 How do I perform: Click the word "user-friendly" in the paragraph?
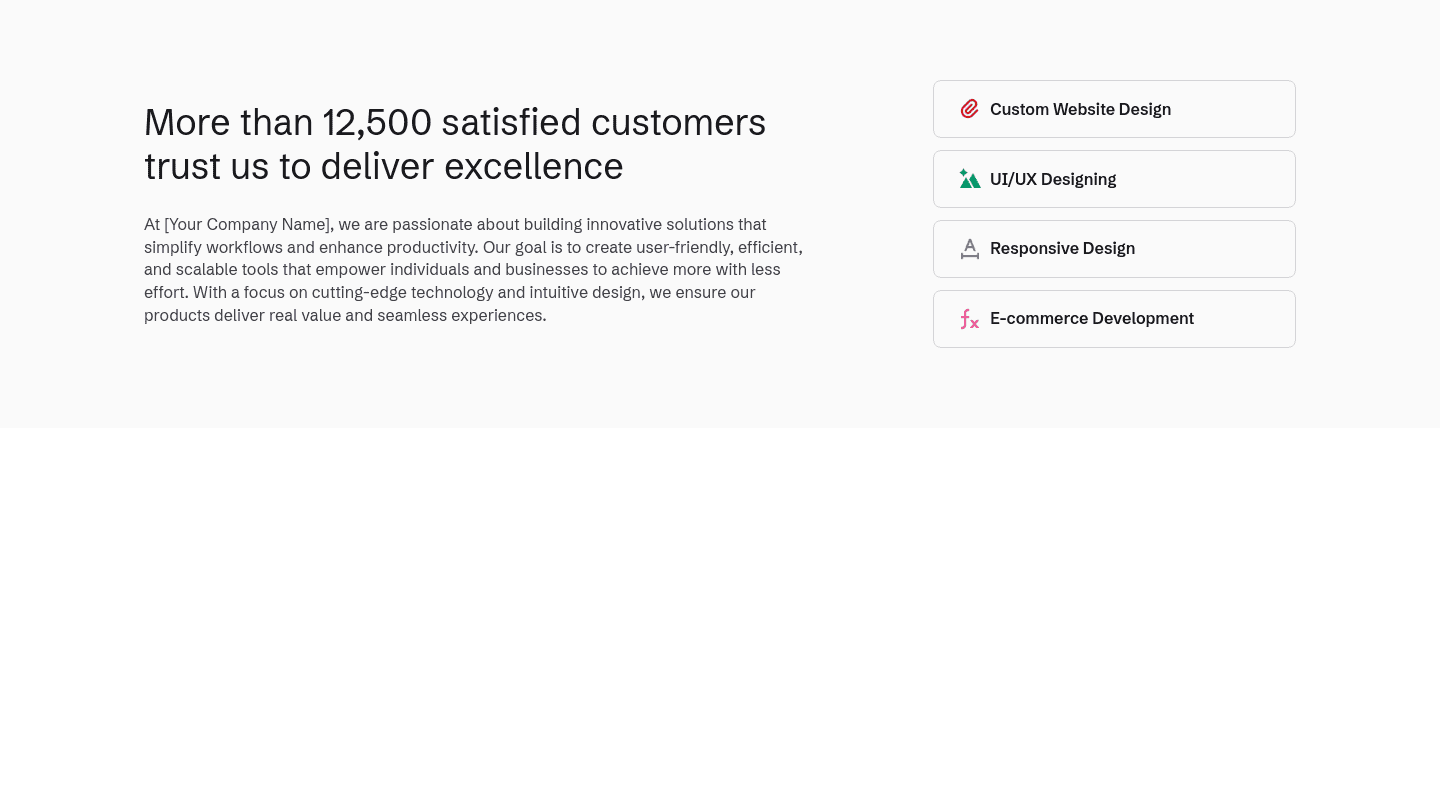683,248
